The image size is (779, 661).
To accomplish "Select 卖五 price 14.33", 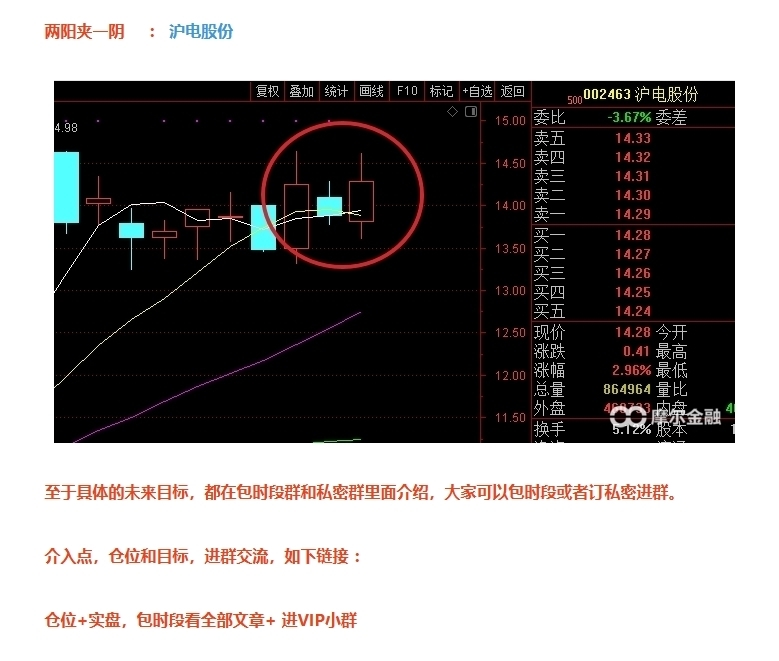I will tap(632, 138).
